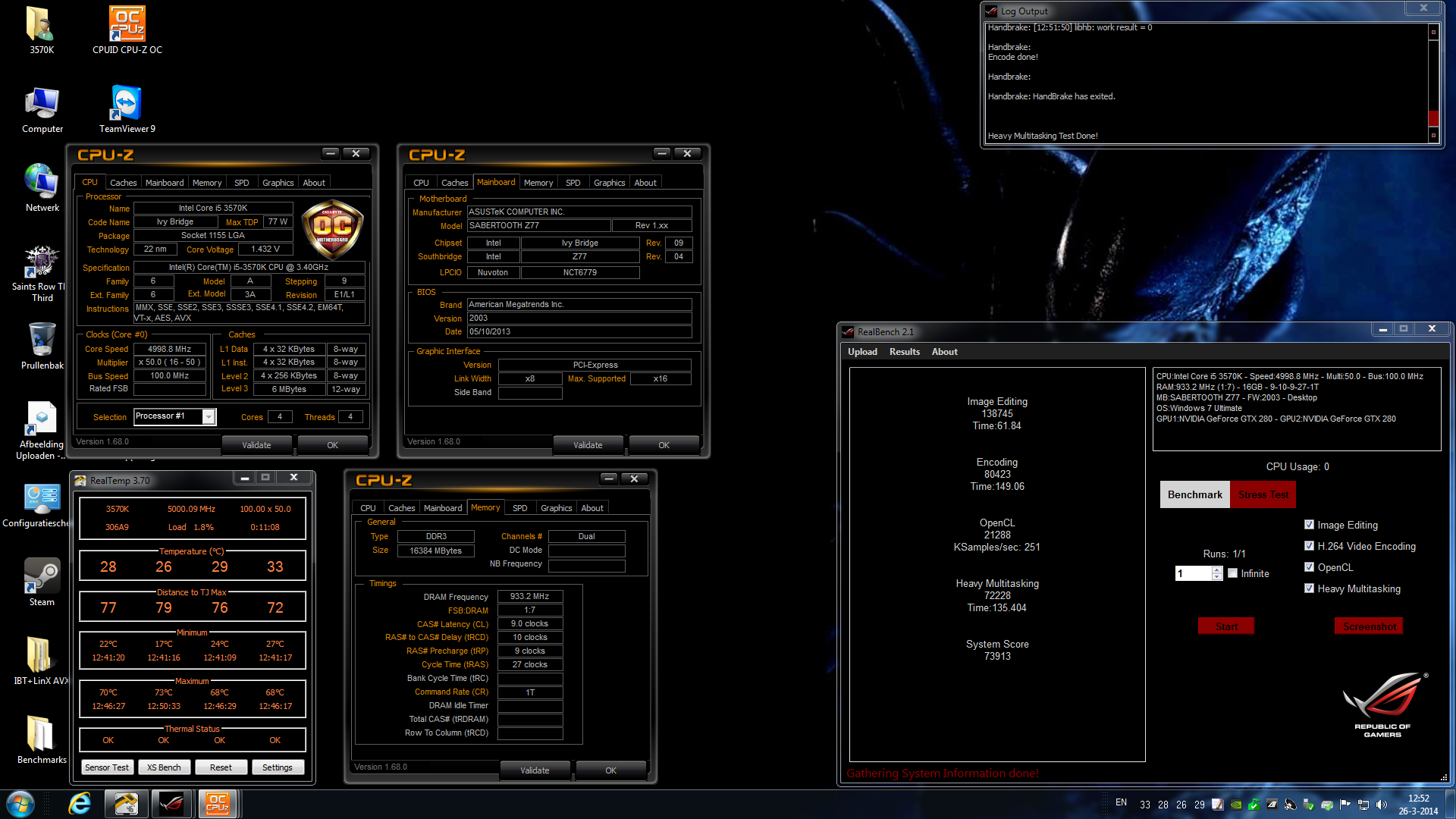Image resolution: width=1456 pixels, height=819 pixels.
Task: Click the 'Heavy Multitasking Test Done!' log line
Action: pos(1043,136)
